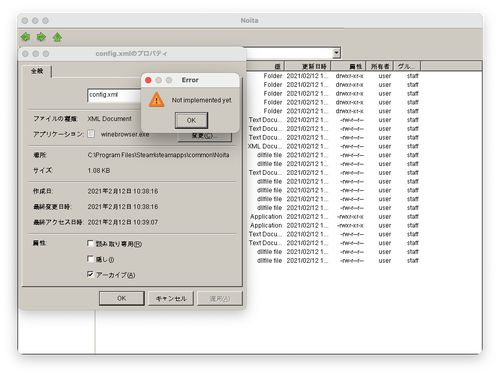This screenshot has height=376, width=500.
Task: Confirm properties with the bottom OK button
Action: pyautogui.click(x=122, y=298)
